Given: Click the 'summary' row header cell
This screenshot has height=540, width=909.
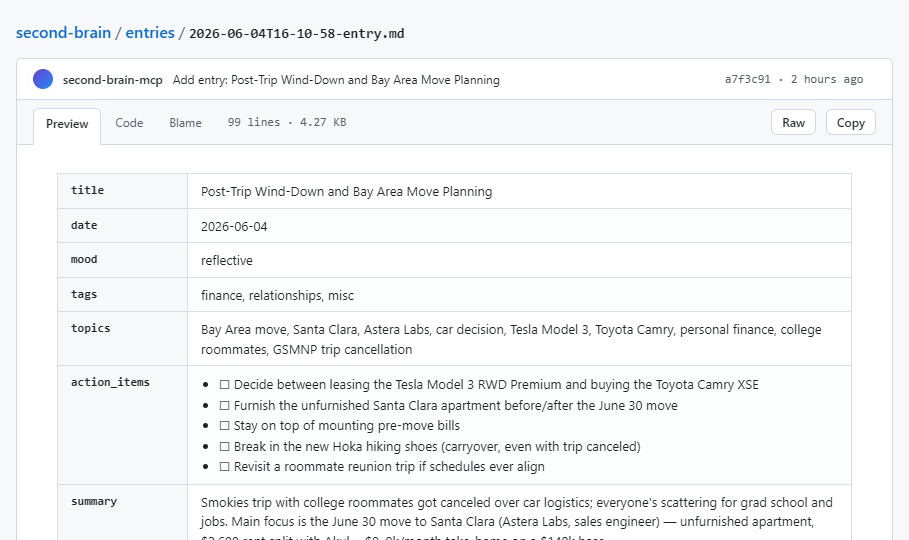Looking at the screenshot, I should click(122, 513).
